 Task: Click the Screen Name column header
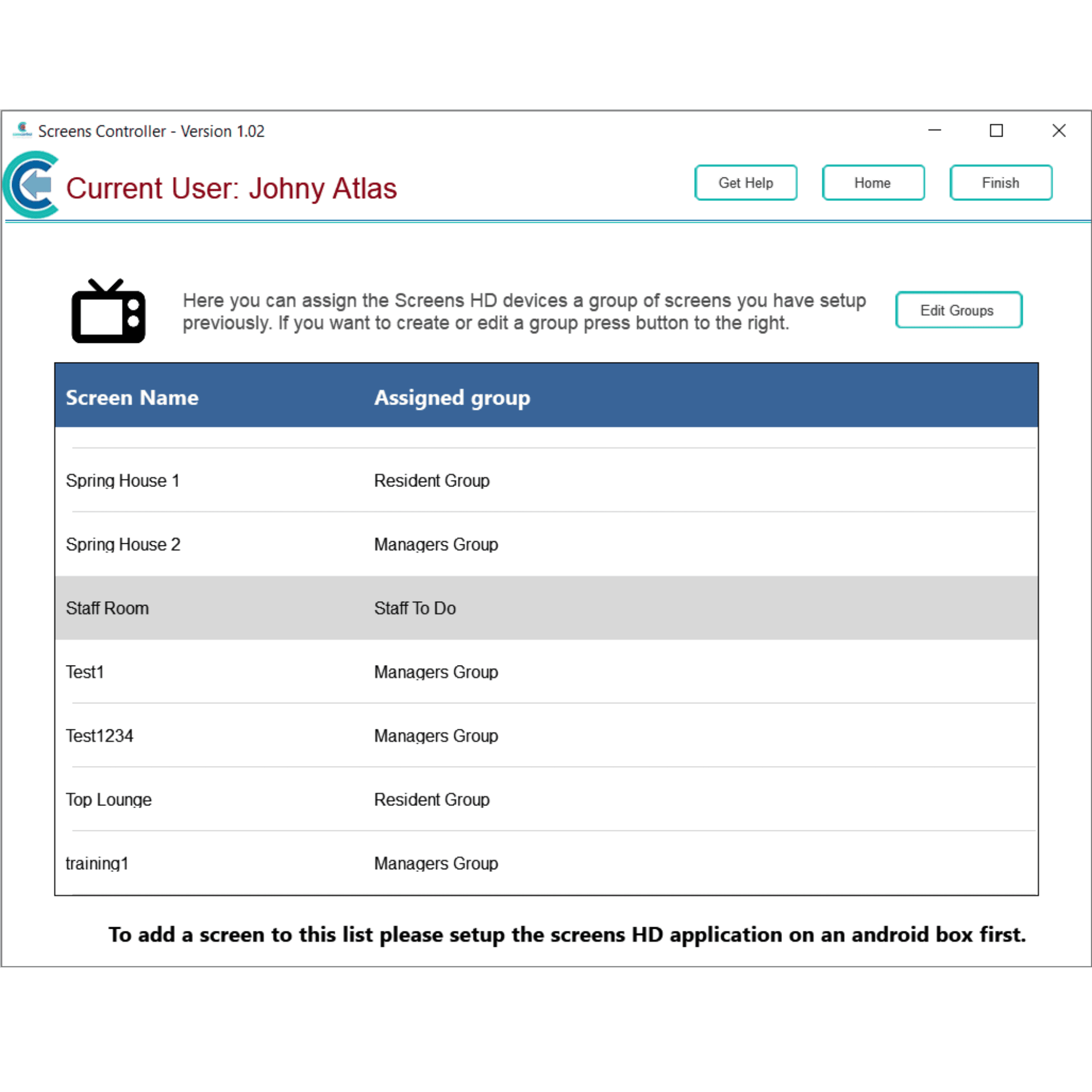pyautogui.click(x=132, y=397)
